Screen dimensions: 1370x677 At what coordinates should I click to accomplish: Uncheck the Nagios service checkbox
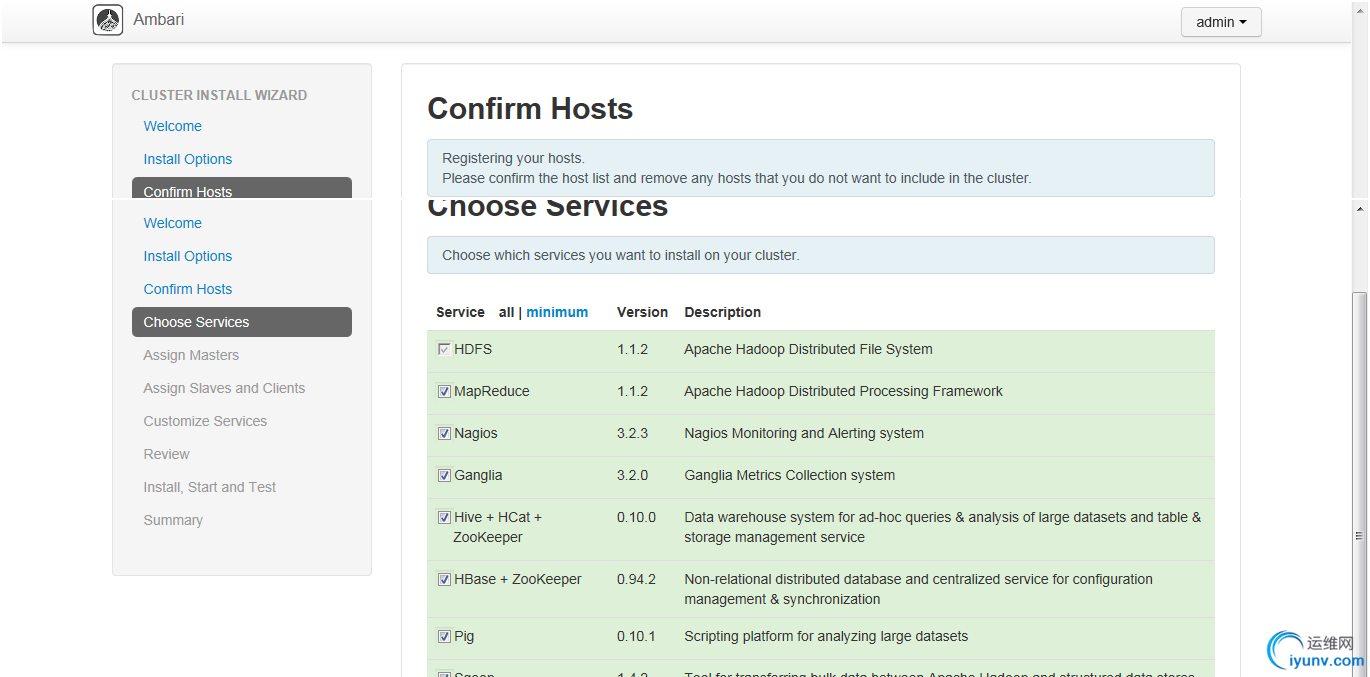(x=444, y=434)
